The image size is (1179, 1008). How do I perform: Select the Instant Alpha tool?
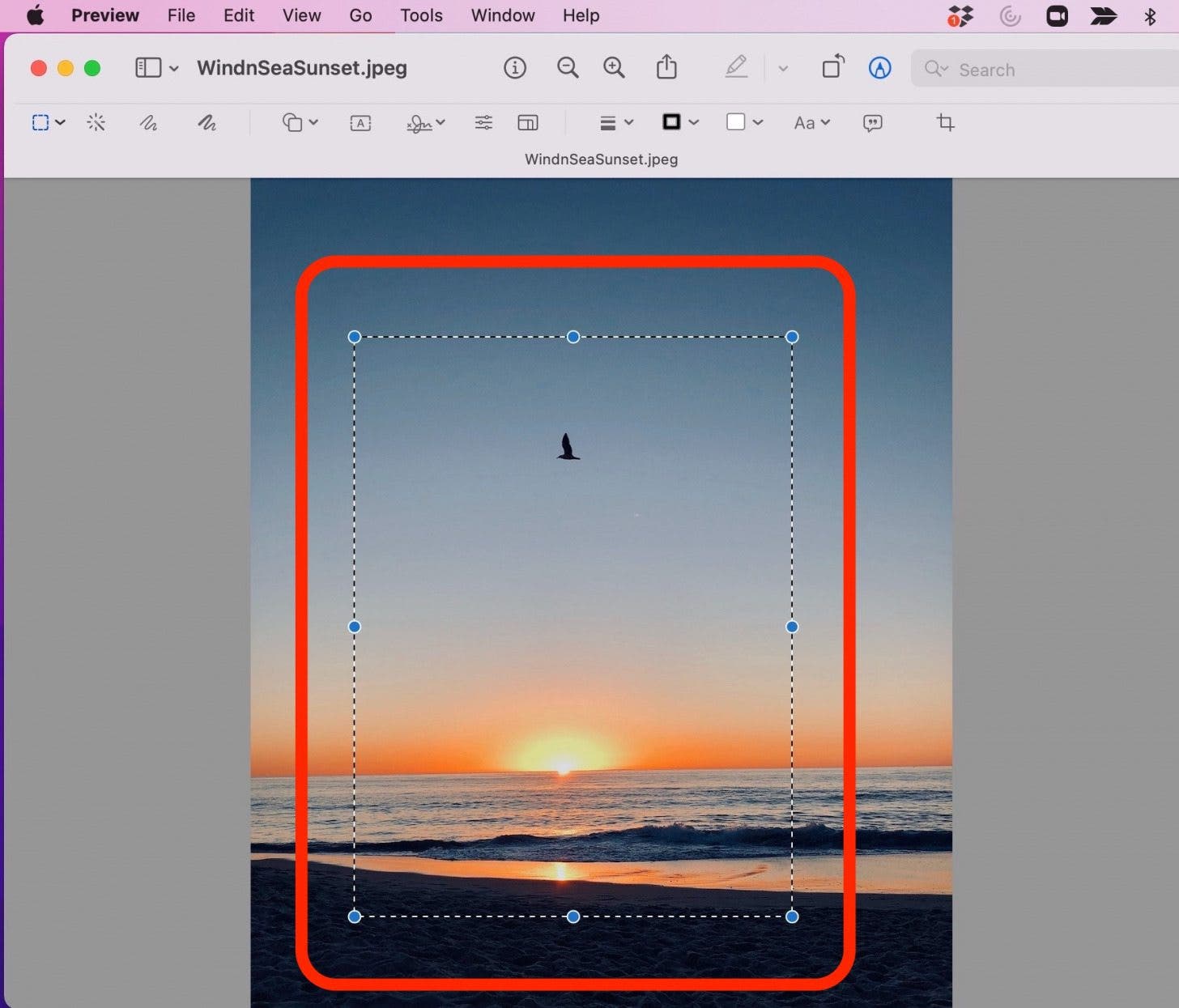(x=96, y=122)
